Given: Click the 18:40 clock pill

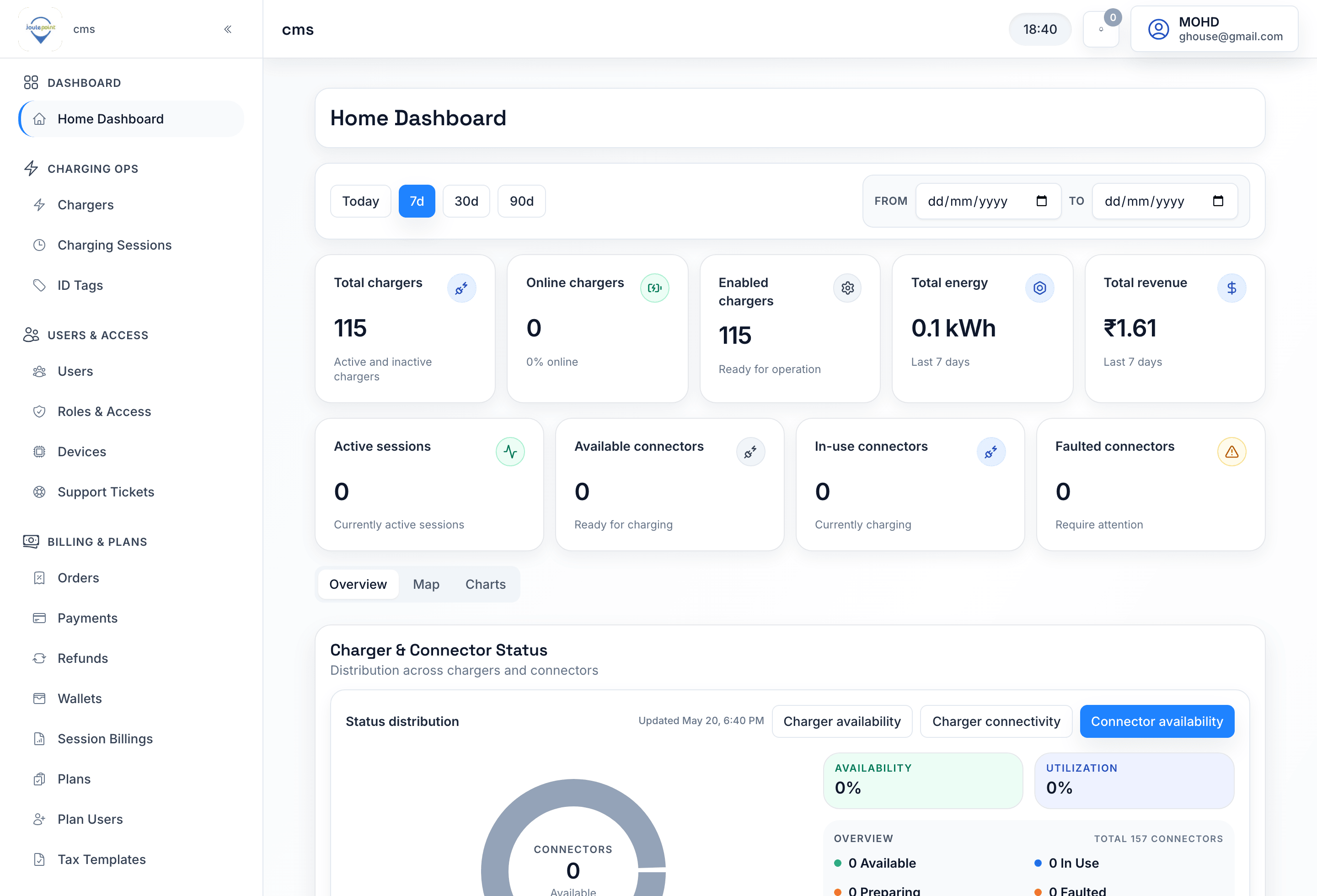Looking at the screenshot, I should (x=1040, y=29).
